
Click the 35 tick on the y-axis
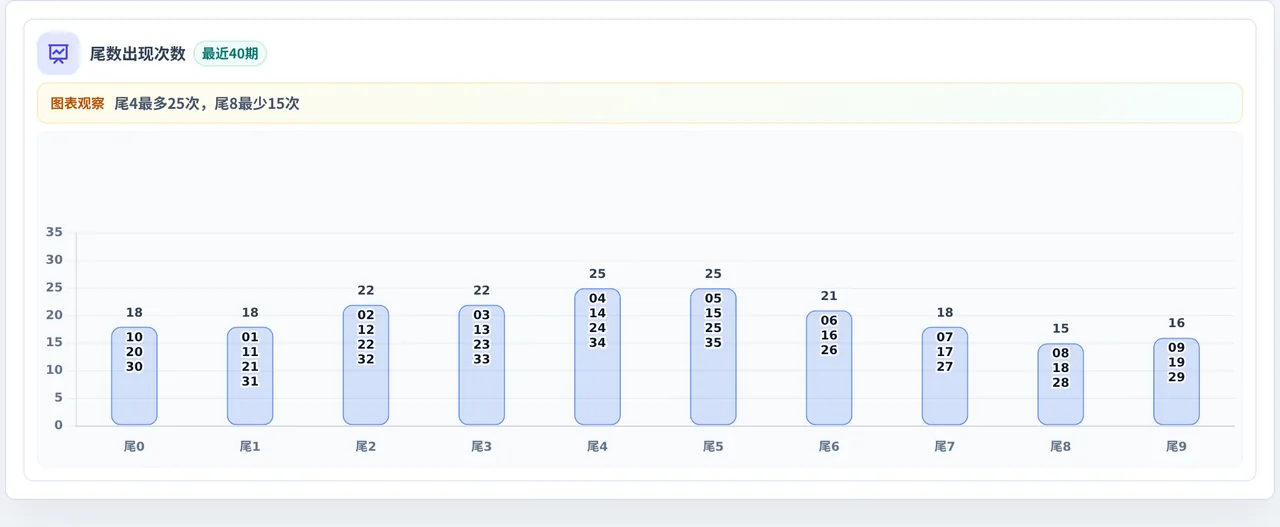54,232
